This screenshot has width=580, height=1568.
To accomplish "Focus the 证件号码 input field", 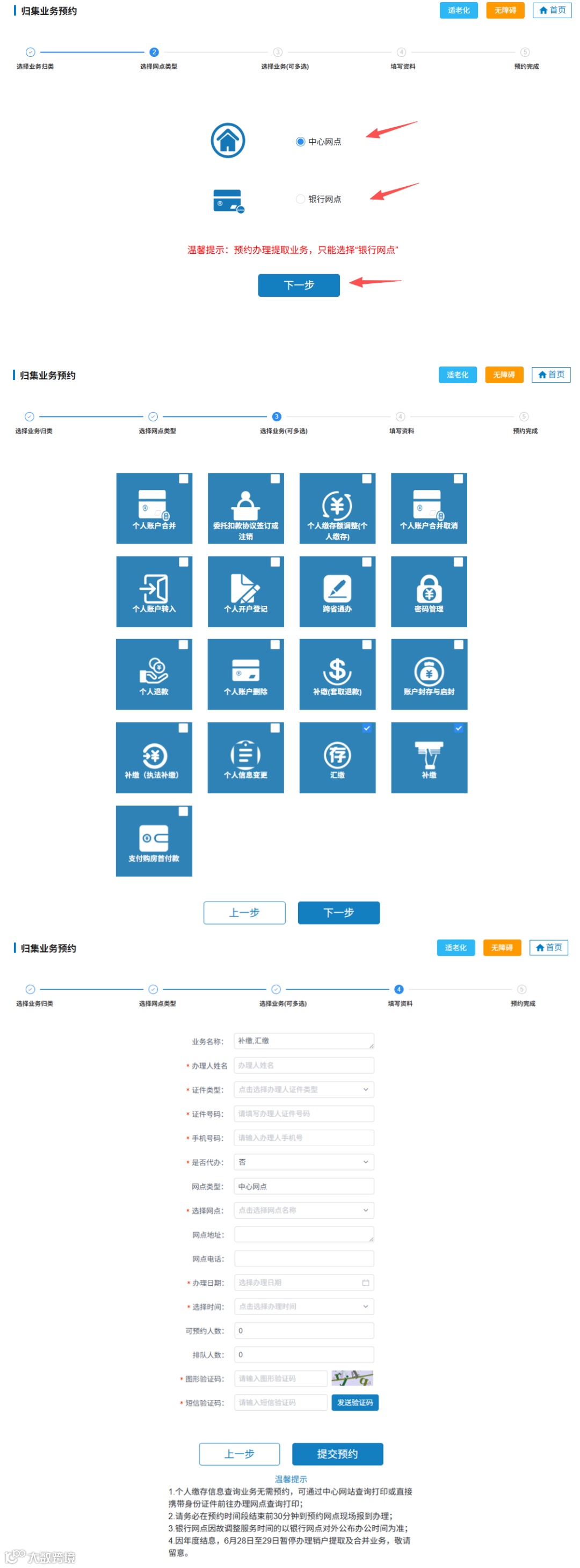I will (x=304, y=1114).
